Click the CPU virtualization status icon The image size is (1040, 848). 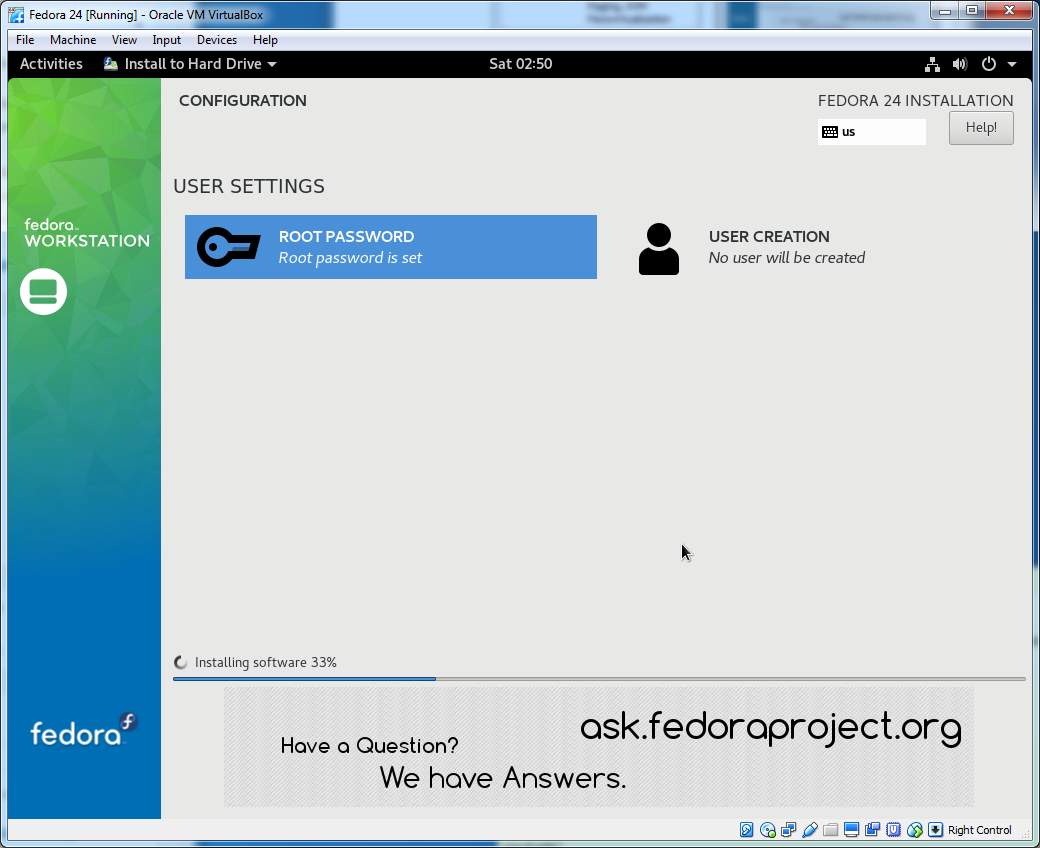pos(893,829)
